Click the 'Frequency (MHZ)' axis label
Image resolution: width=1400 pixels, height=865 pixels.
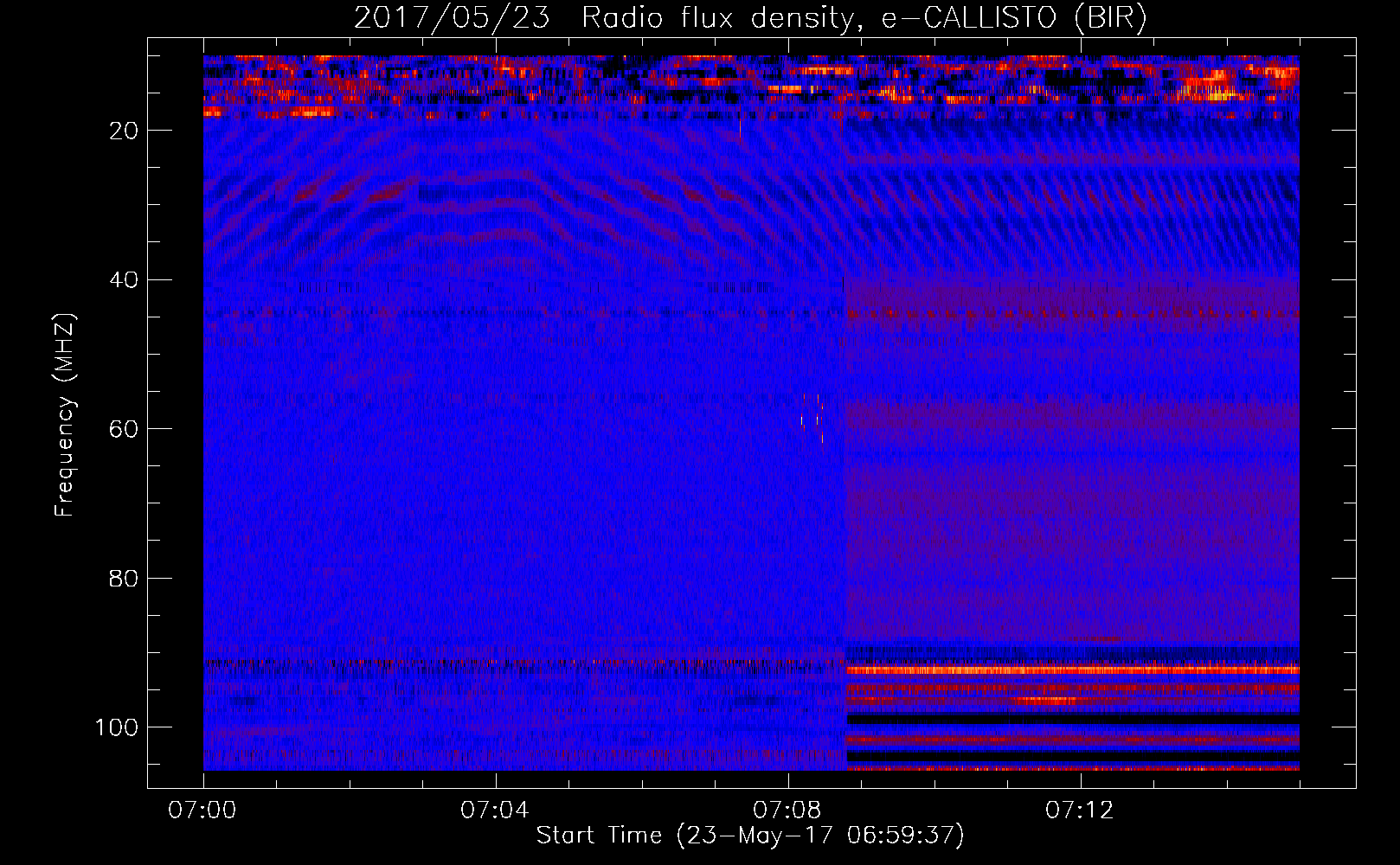65,414
